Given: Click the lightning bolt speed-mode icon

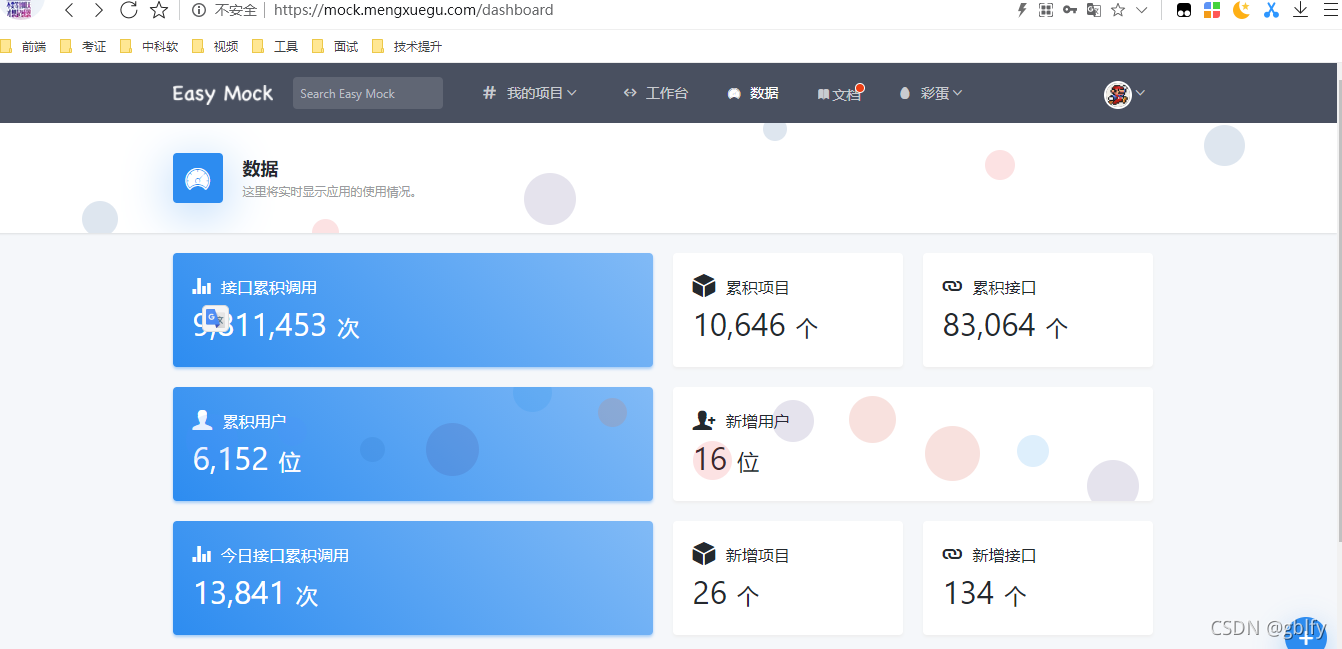Looking at the screenshot, I should (1021, 10).
